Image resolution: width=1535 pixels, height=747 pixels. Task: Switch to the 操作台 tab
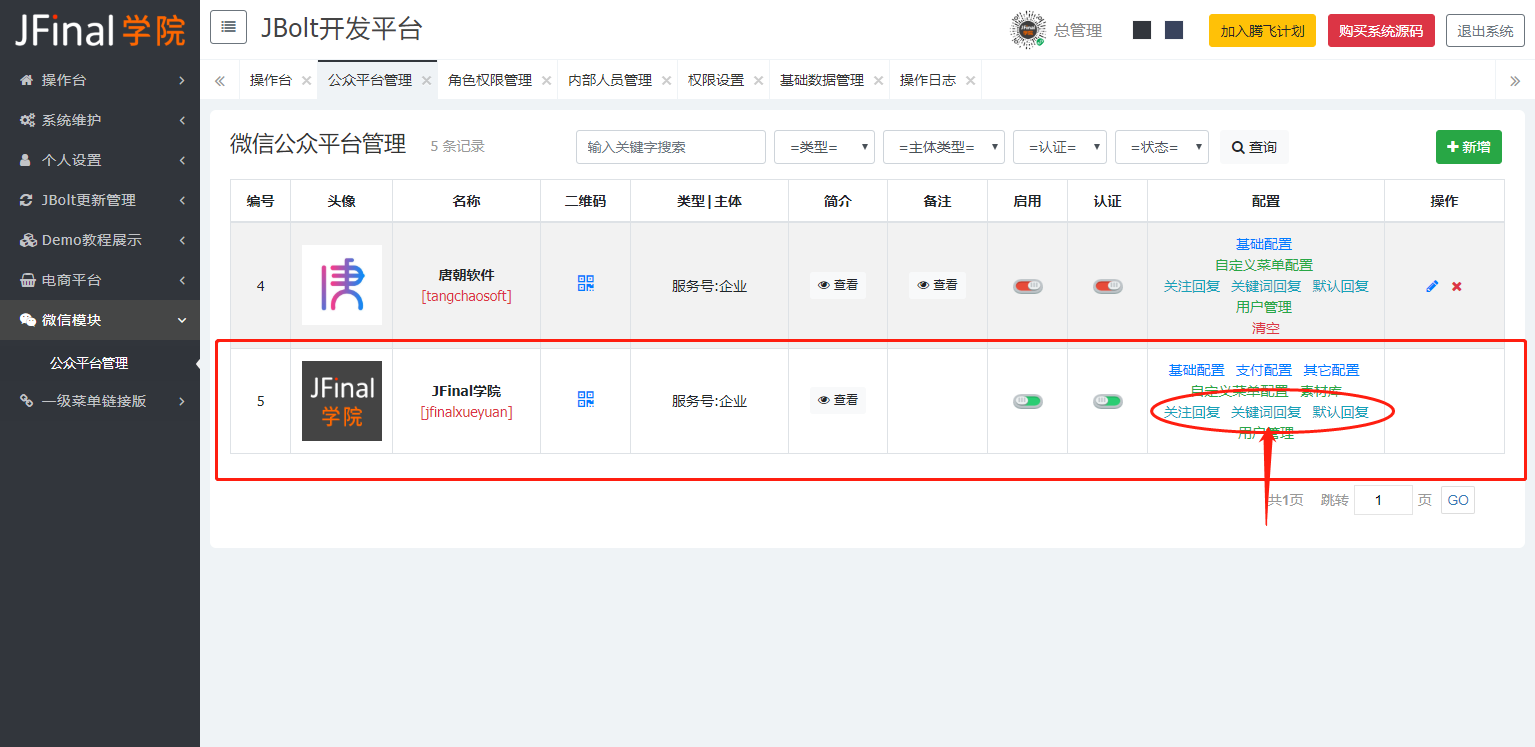[271, 80]
